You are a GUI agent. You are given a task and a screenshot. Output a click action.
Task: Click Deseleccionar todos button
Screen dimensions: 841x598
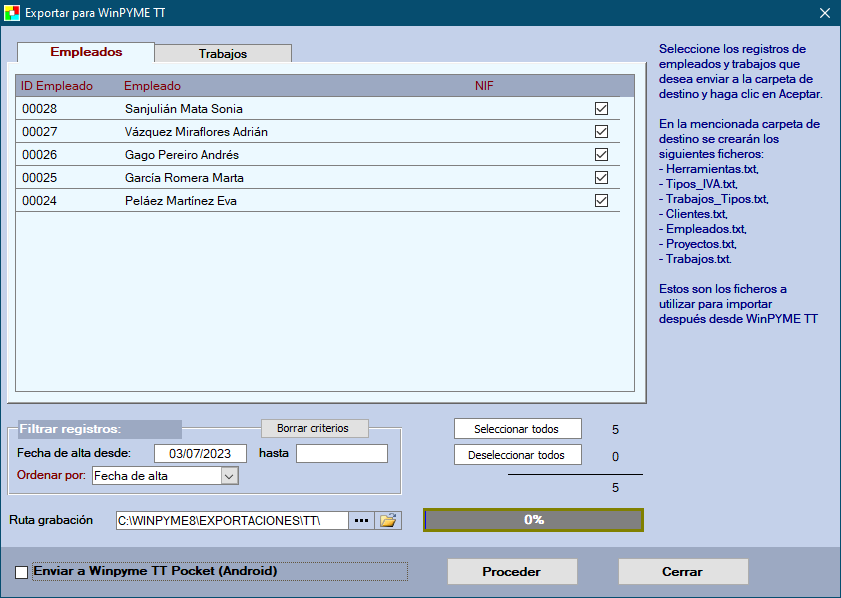(x=517, y=455)
